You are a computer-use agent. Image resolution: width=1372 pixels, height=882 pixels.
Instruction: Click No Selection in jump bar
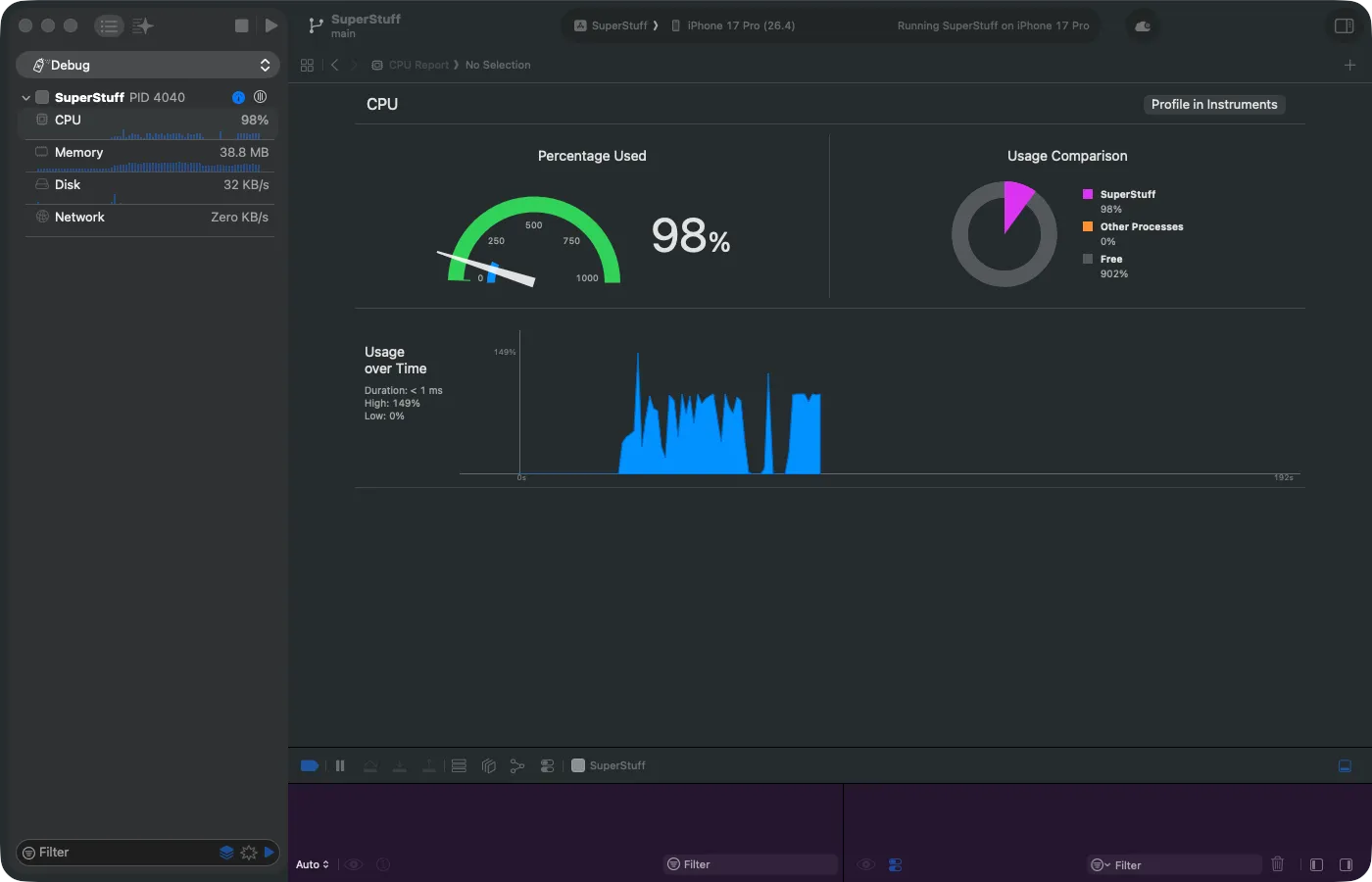(498, 65)
